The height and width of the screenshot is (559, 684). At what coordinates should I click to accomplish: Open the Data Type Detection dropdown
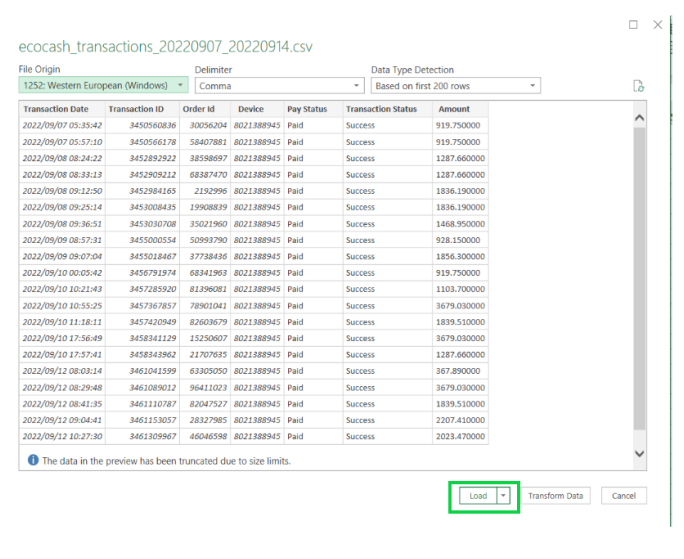point(455,86)
